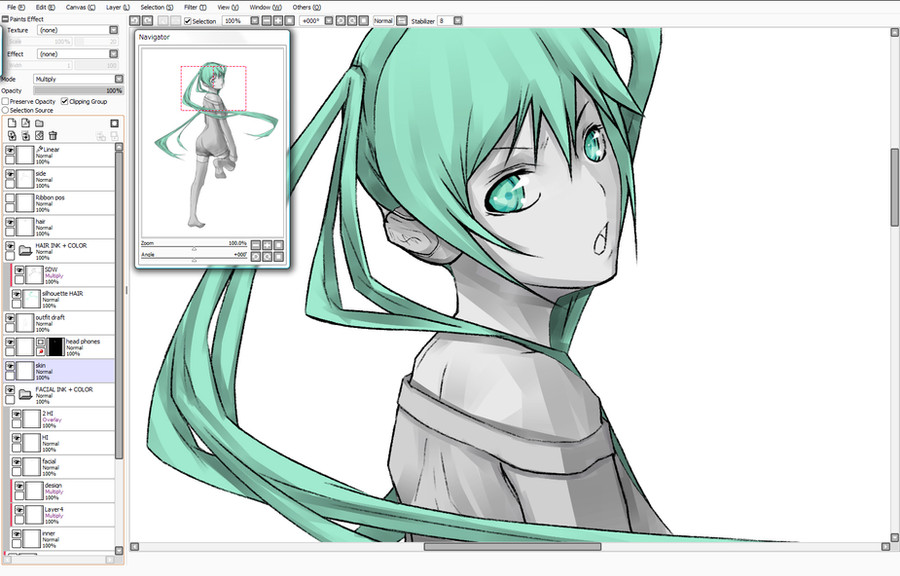Image resolution: width=900 pixels, height=576 pixels.
Task: Show the Ribbon pos layer visibility box
Action: tap(10, 199)
